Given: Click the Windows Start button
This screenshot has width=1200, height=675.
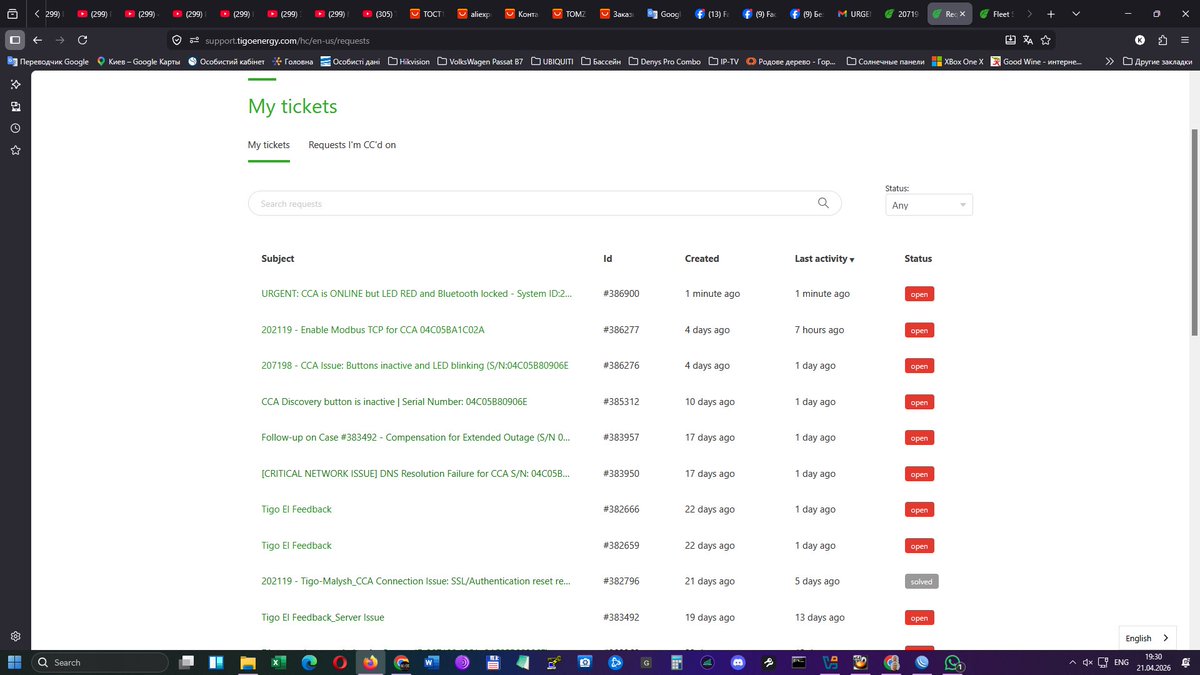Looking at the screenshot, I should click(15, 662).
